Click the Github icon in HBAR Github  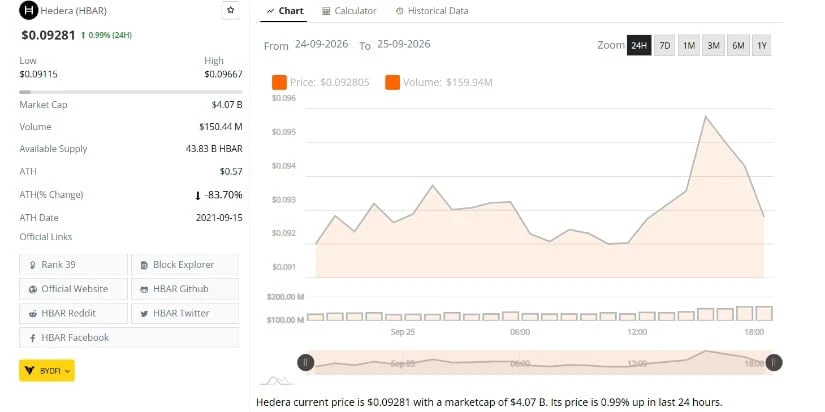(144, 289)
